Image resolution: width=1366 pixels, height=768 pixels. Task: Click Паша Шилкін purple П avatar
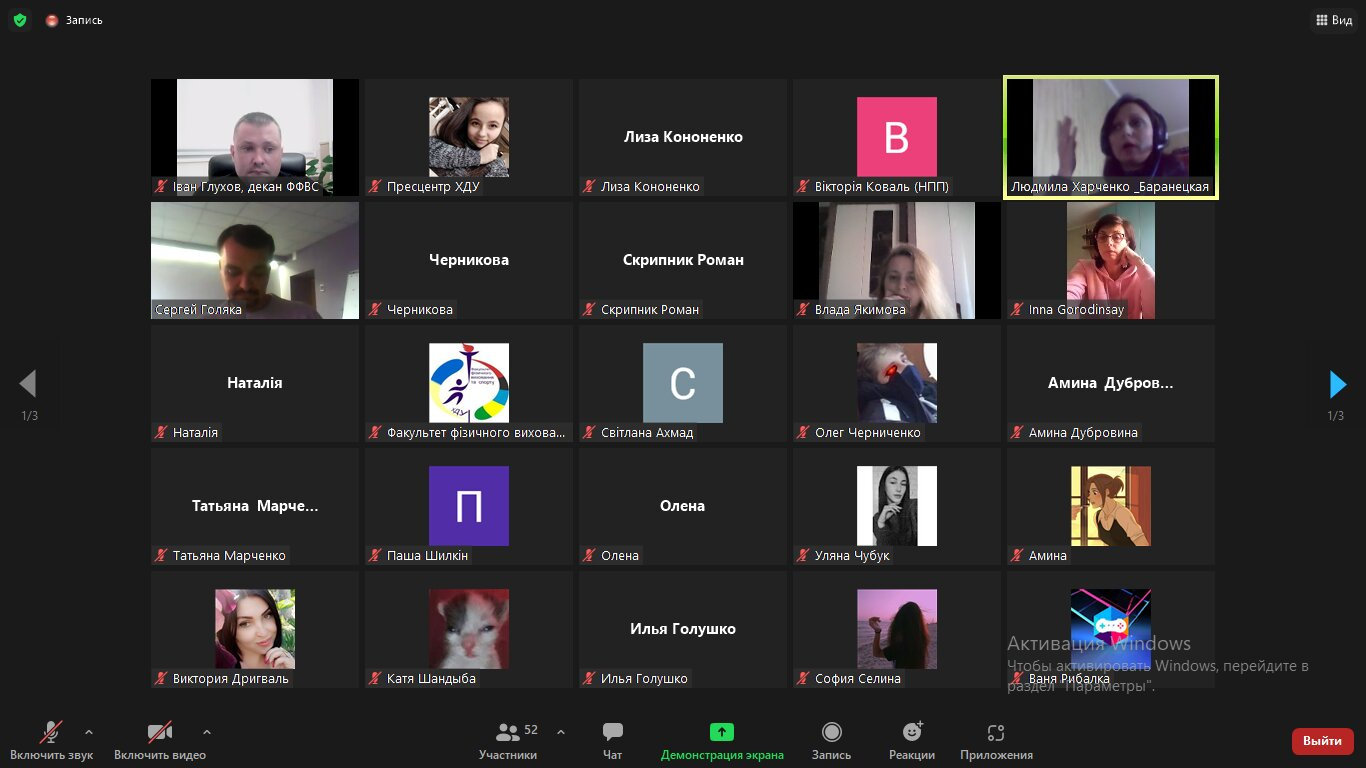click(469, 506)
